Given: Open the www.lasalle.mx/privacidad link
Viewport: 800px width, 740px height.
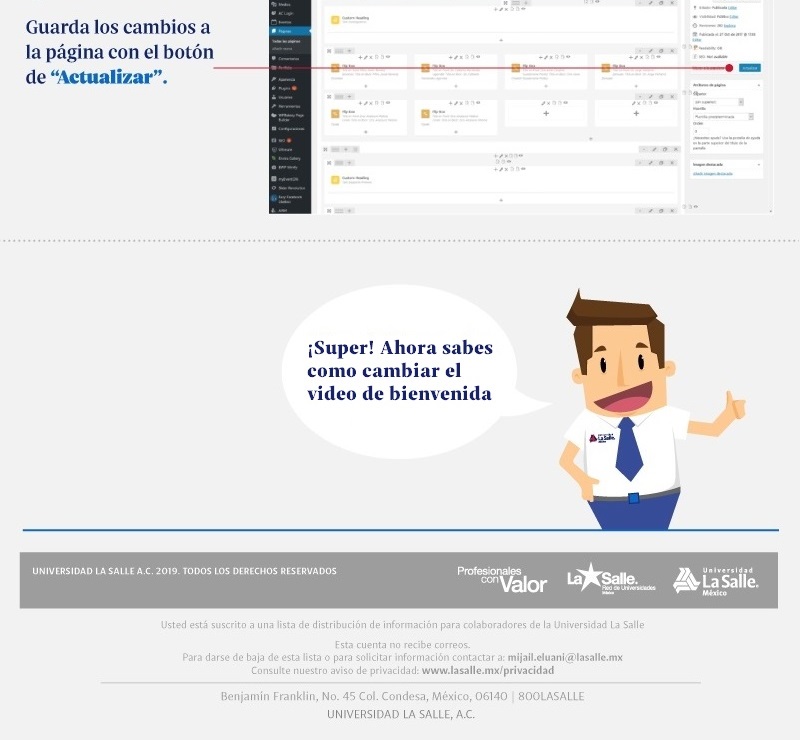Looking at the screenshot, I should point(488,670).
